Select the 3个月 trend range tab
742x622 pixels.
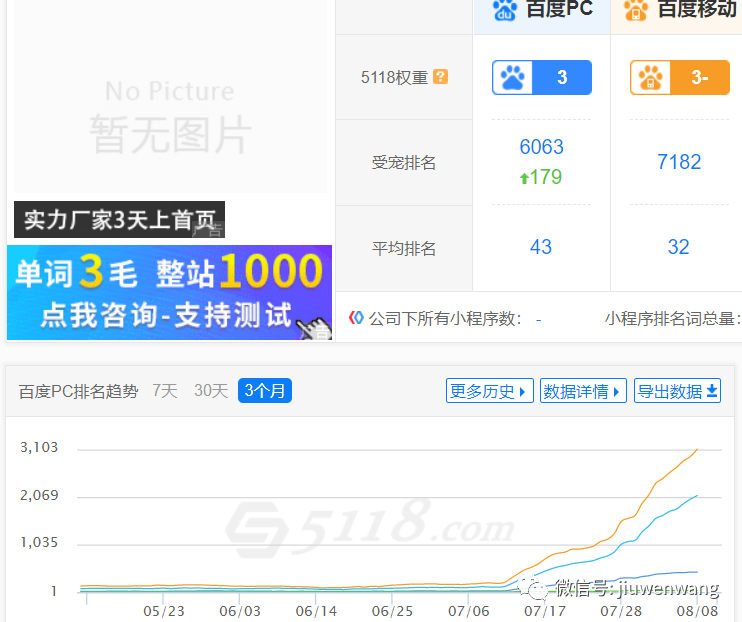265,391
